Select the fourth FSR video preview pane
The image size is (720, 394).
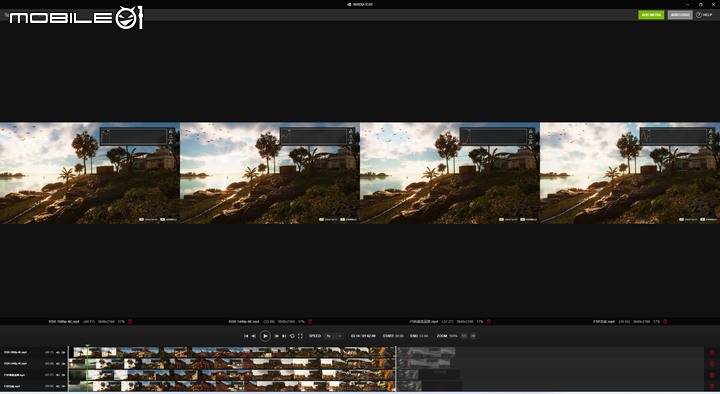[630, 173]
